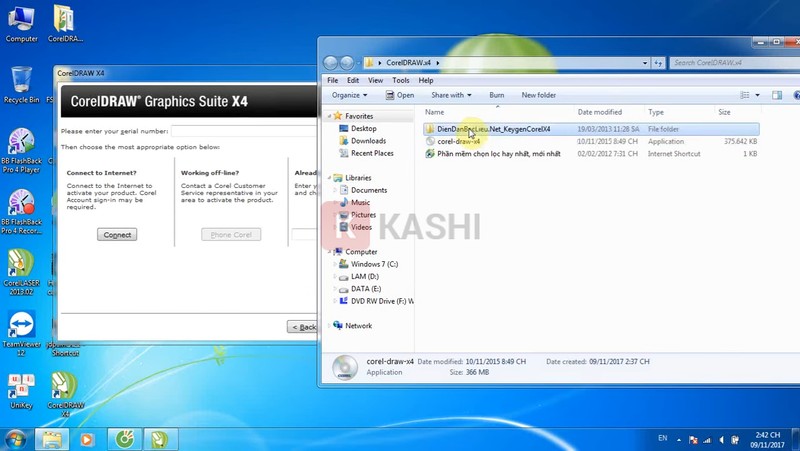
Task: Open the TeamViewer 12 shortcut
Action: click(x=21, y=334)
